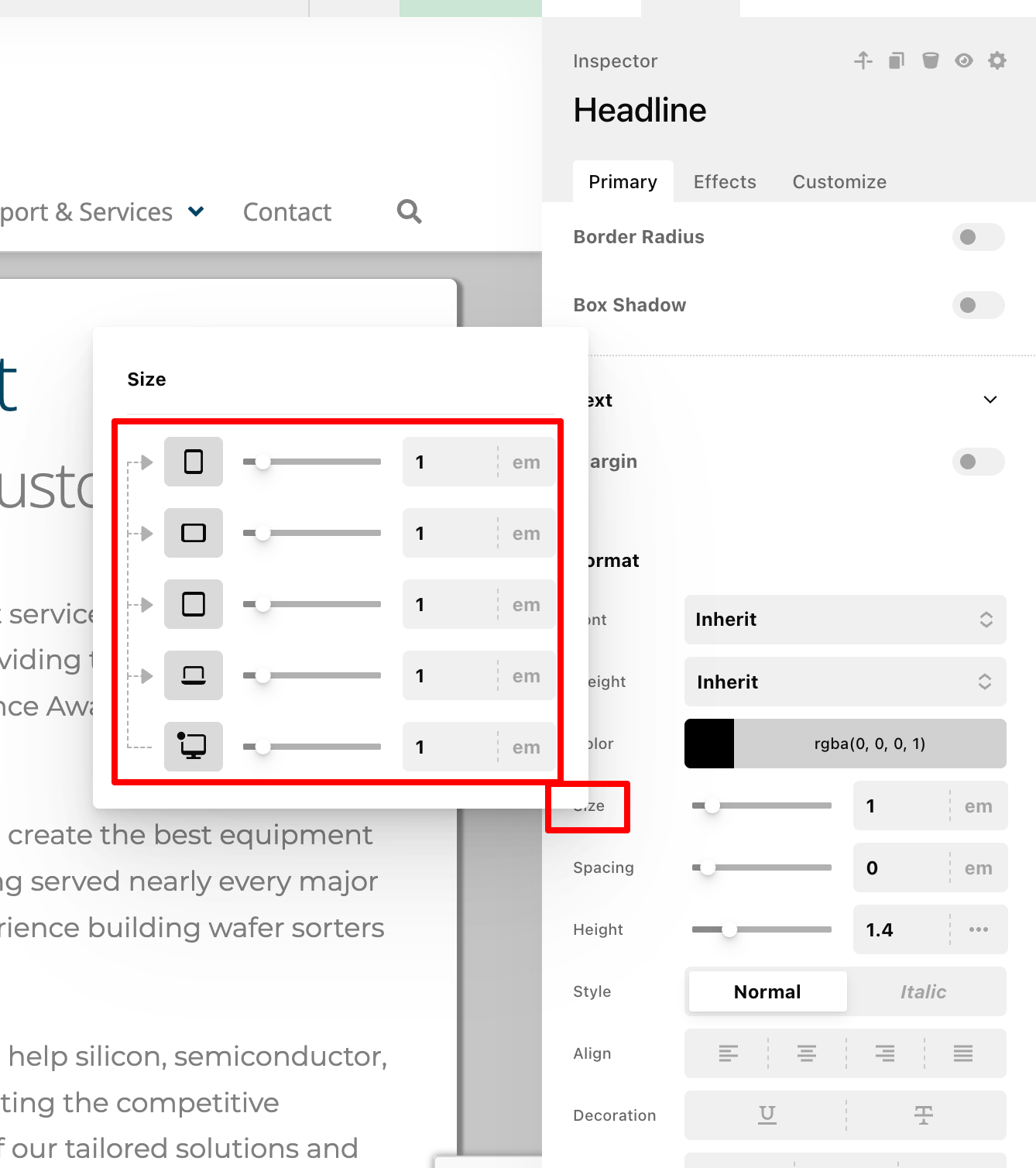The image size is (1036, 1168).
Task: Open the Customize tab
Action: (839, 182)
